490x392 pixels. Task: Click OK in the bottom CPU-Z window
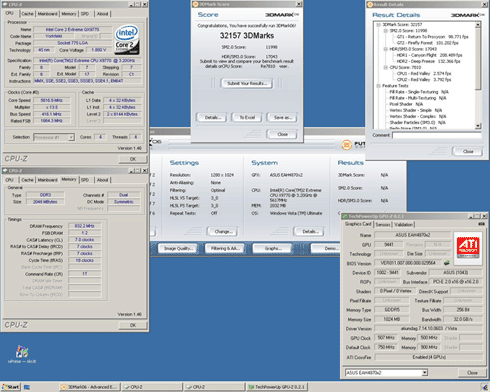click(133, 325)
